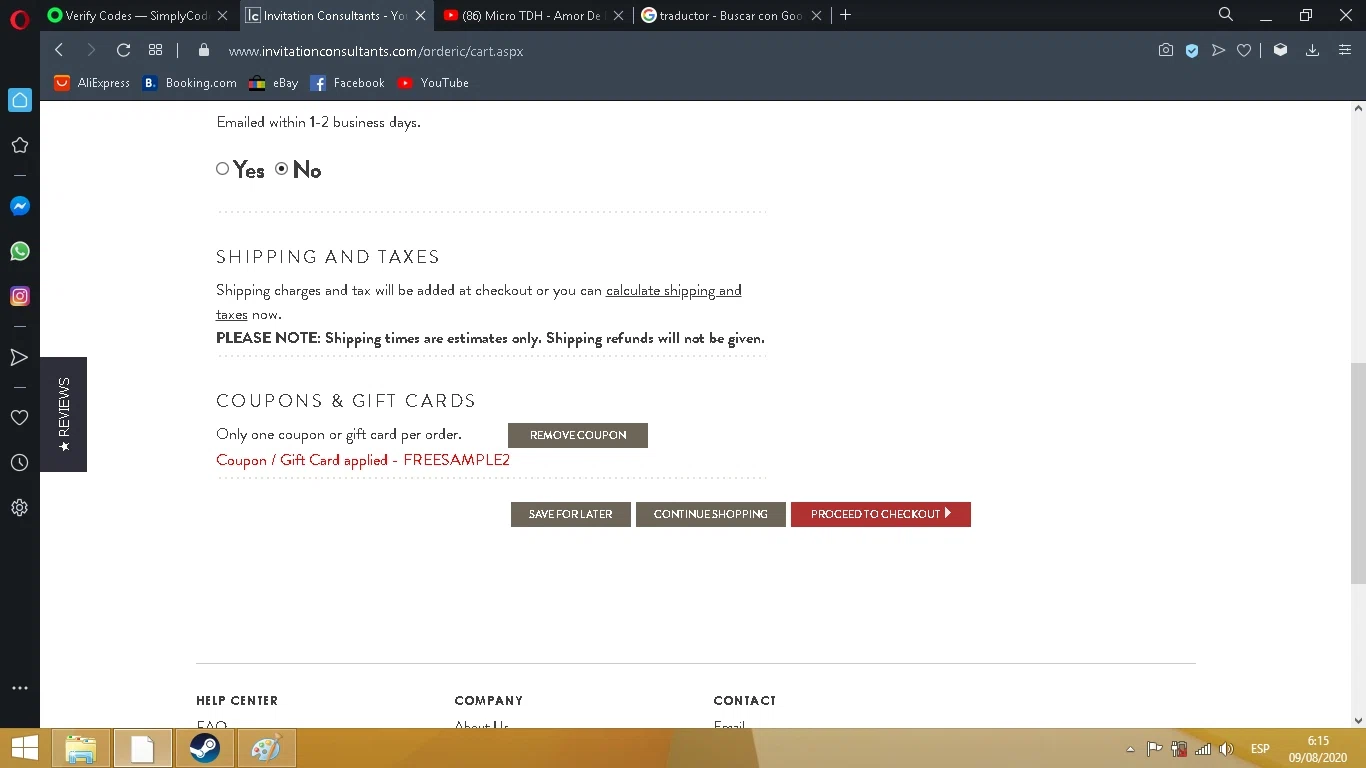Click the page vertical scrollbar thumb
This screenshot has height=768, width=1366.
pyautogui.click(x=1358, y=473)
